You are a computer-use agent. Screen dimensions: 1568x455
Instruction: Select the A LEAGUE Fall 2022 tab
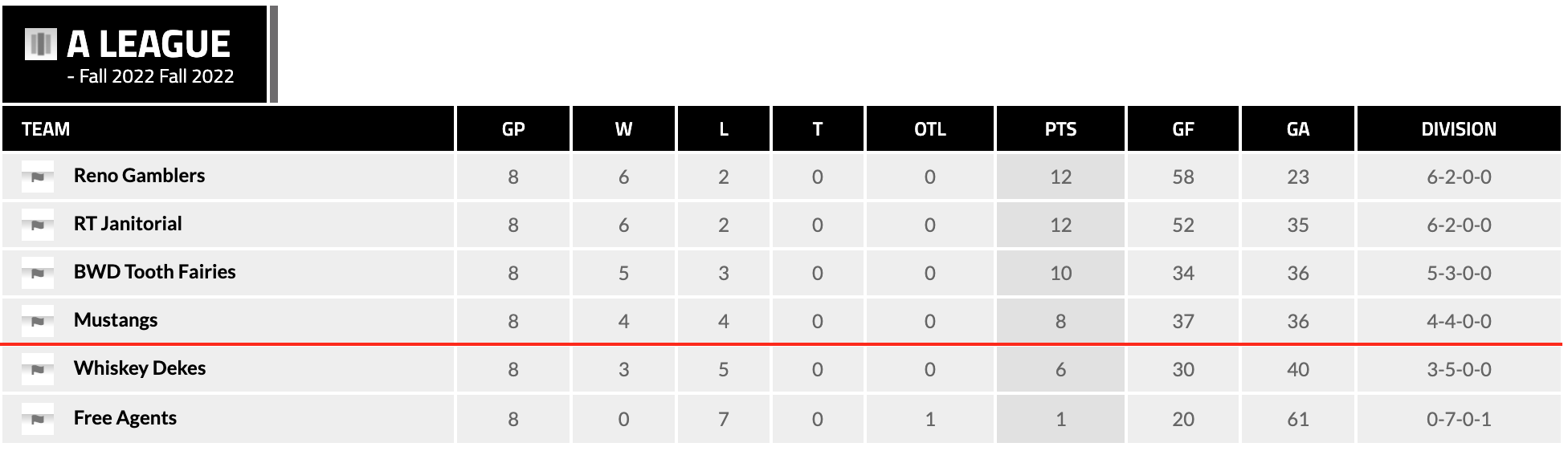pos(135,55)
